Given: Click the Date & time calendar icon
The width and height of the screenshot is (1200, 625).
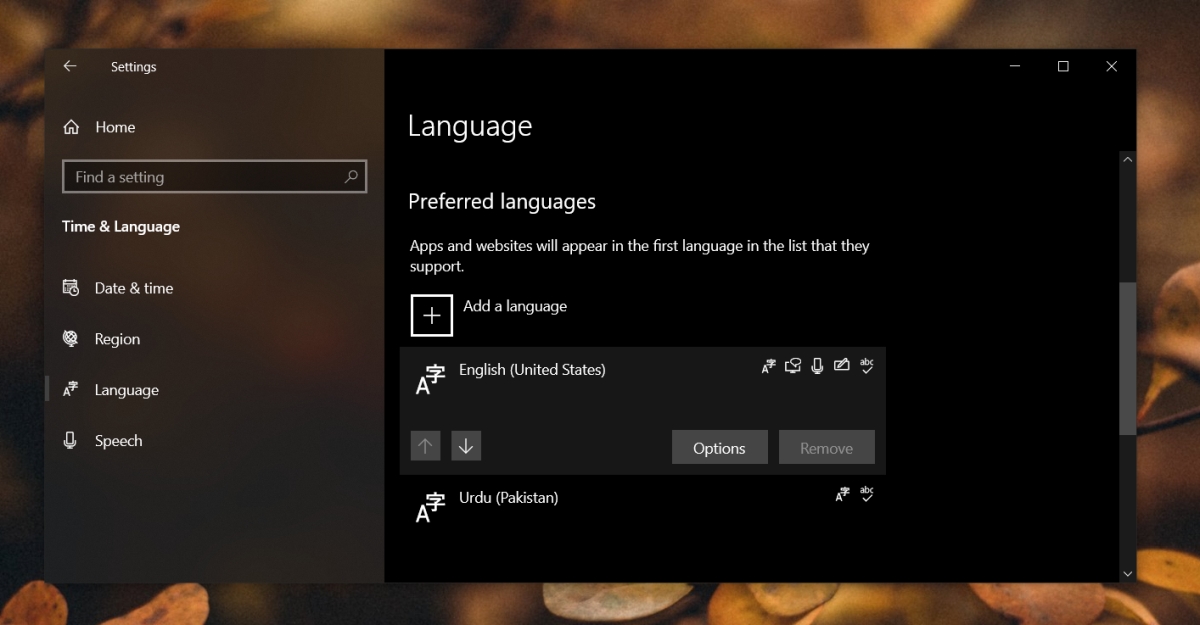Looking at the screenshot, I should (71, 288).
